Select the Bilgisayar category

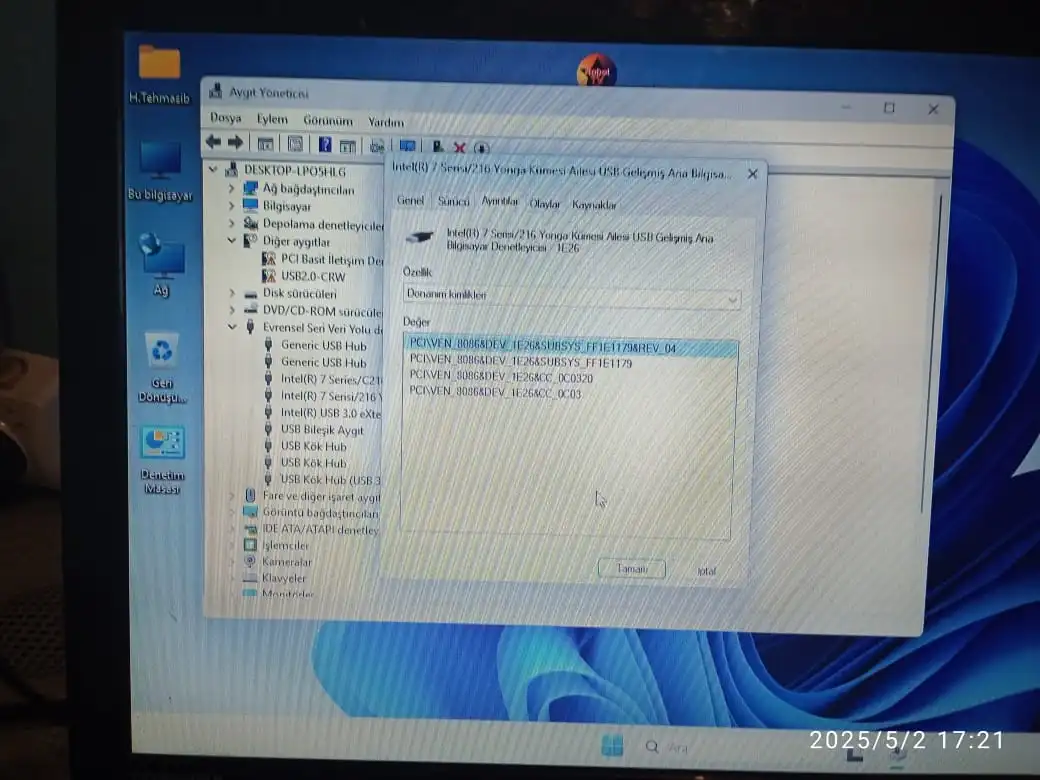pos(287,206)
